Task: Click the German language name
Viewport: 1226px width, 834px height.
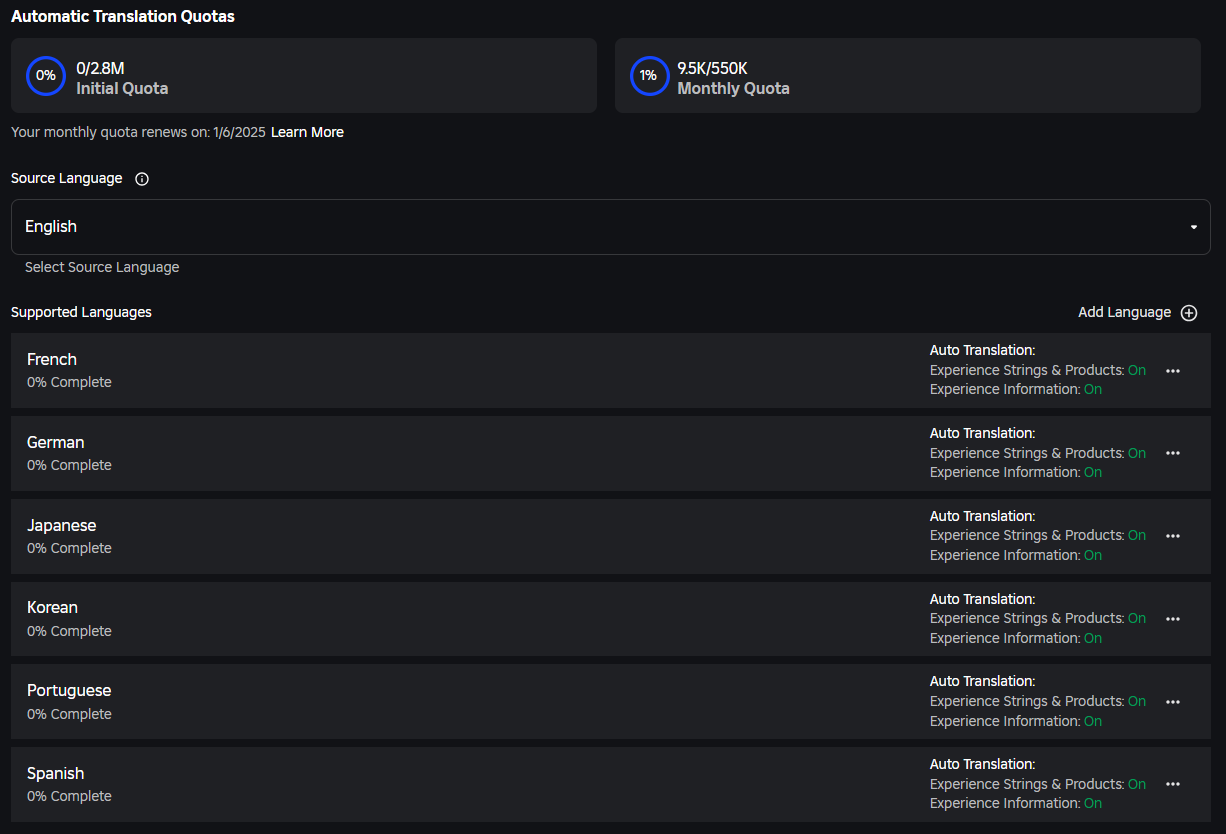Action: coord(56,442)
